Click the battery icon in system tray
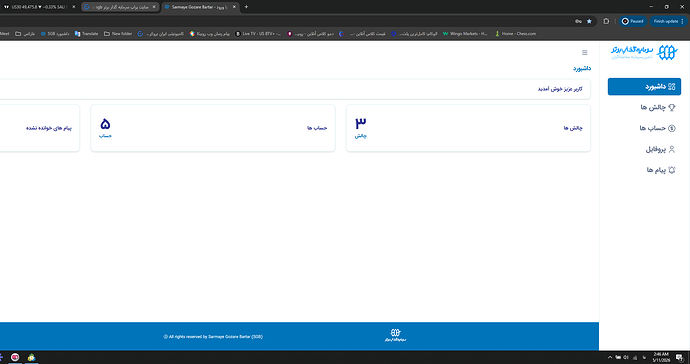The width and height of the screenshot is (690, 364). (x=618, y=357)
